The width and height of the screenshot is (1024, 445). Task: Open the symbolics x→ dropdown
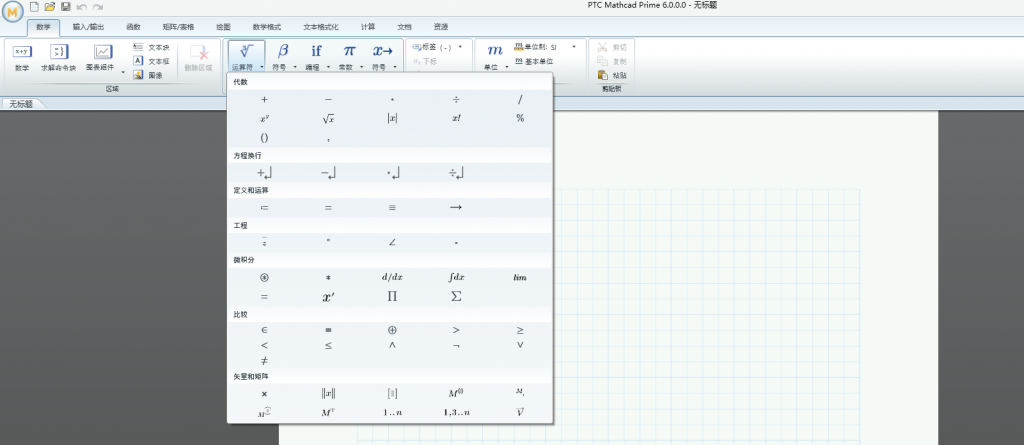(x=383, y=58)
